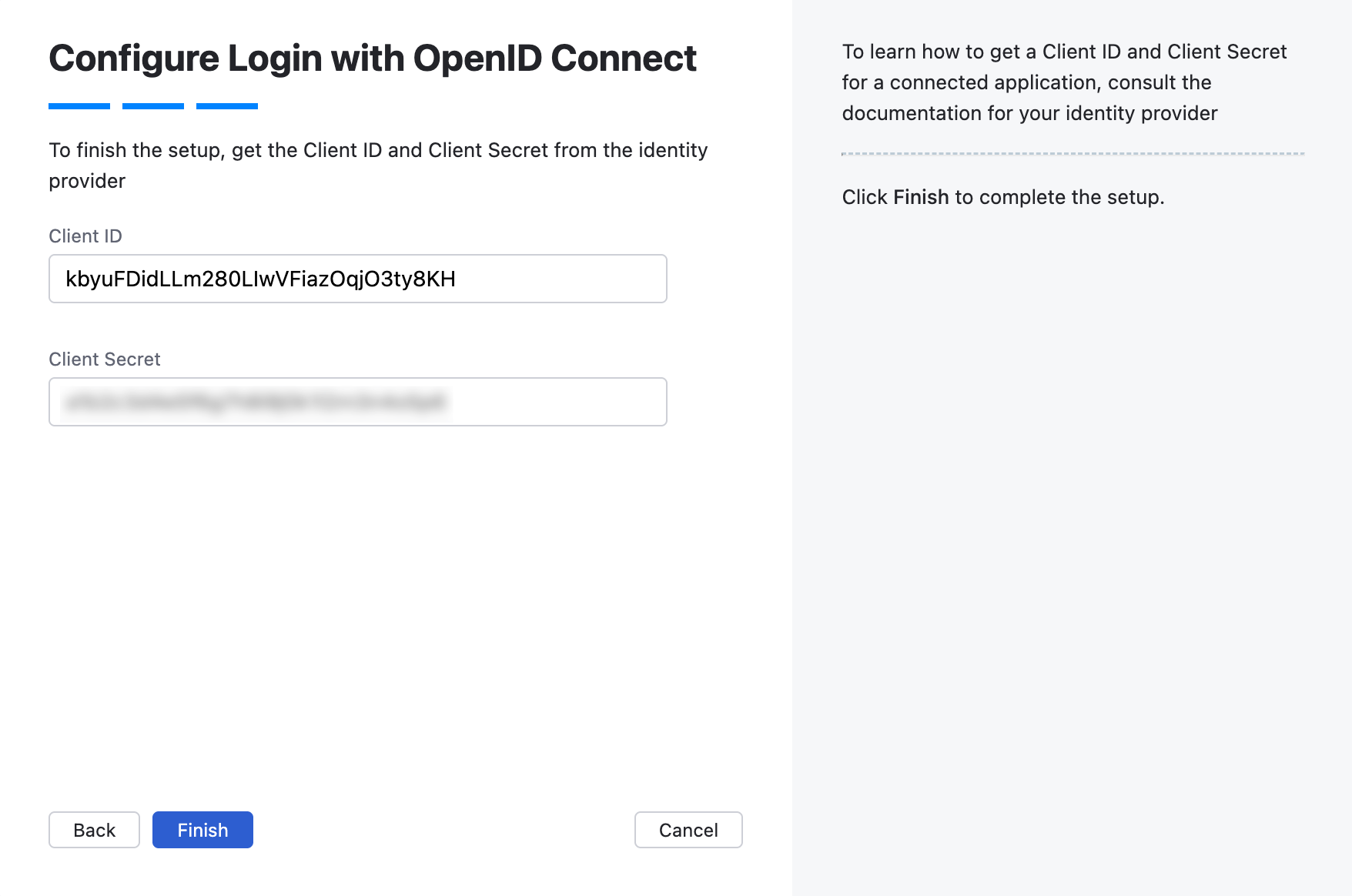The width and height of the screenshot is (1352, 896).
Task: Click the right sidebar help panel
Action: coord(1070,462)
